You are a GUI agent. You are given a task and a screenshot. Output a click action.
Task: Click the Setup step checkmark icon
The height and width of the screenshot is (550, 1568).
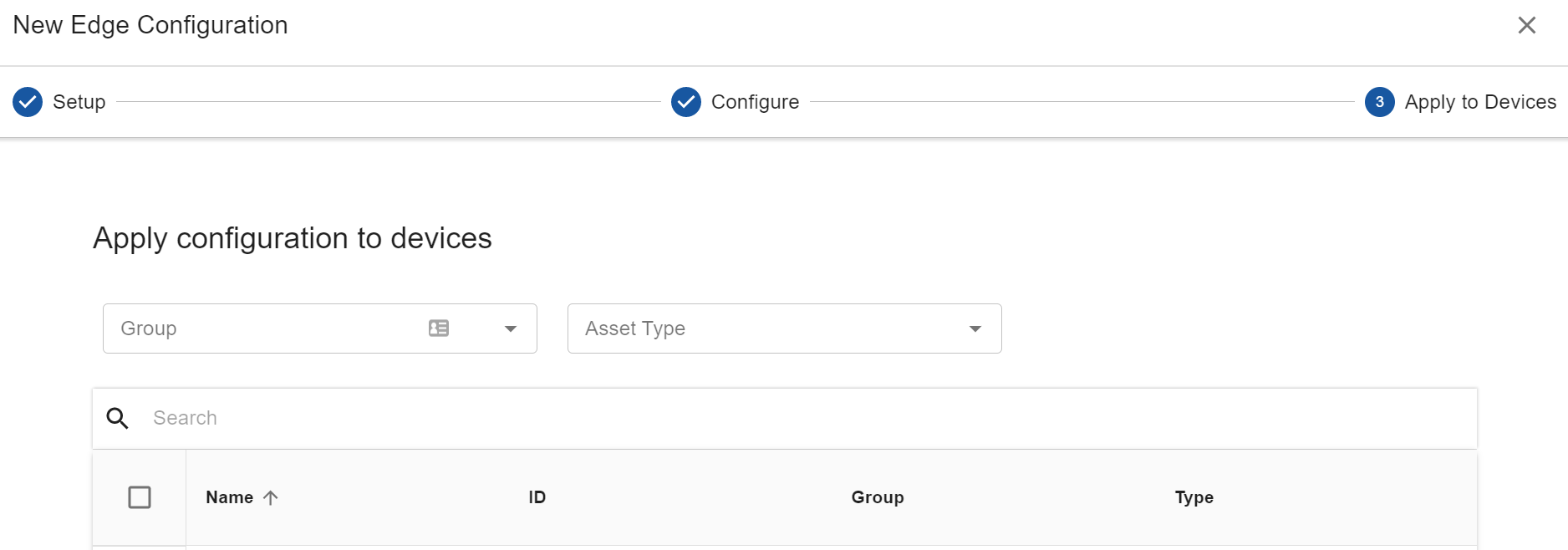28,102
